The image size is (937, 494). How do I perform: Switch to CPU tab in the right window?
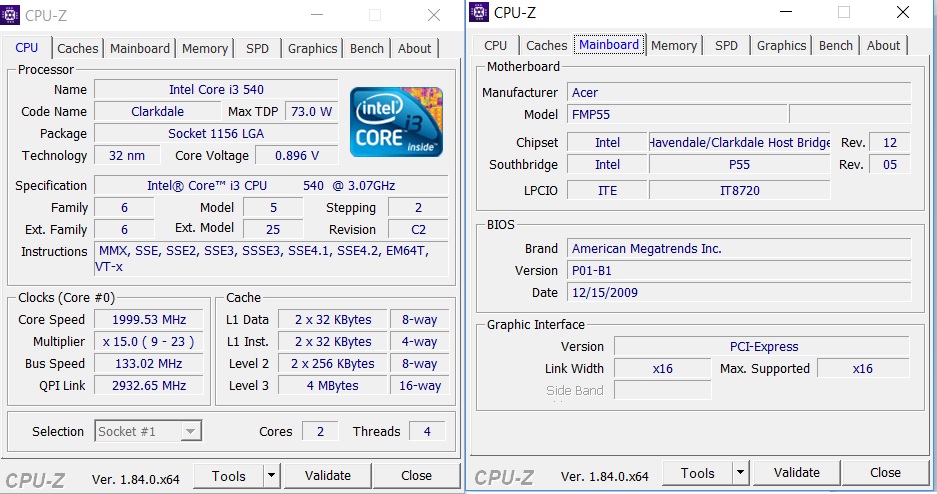pyautogui.click(x=495, y=45)
